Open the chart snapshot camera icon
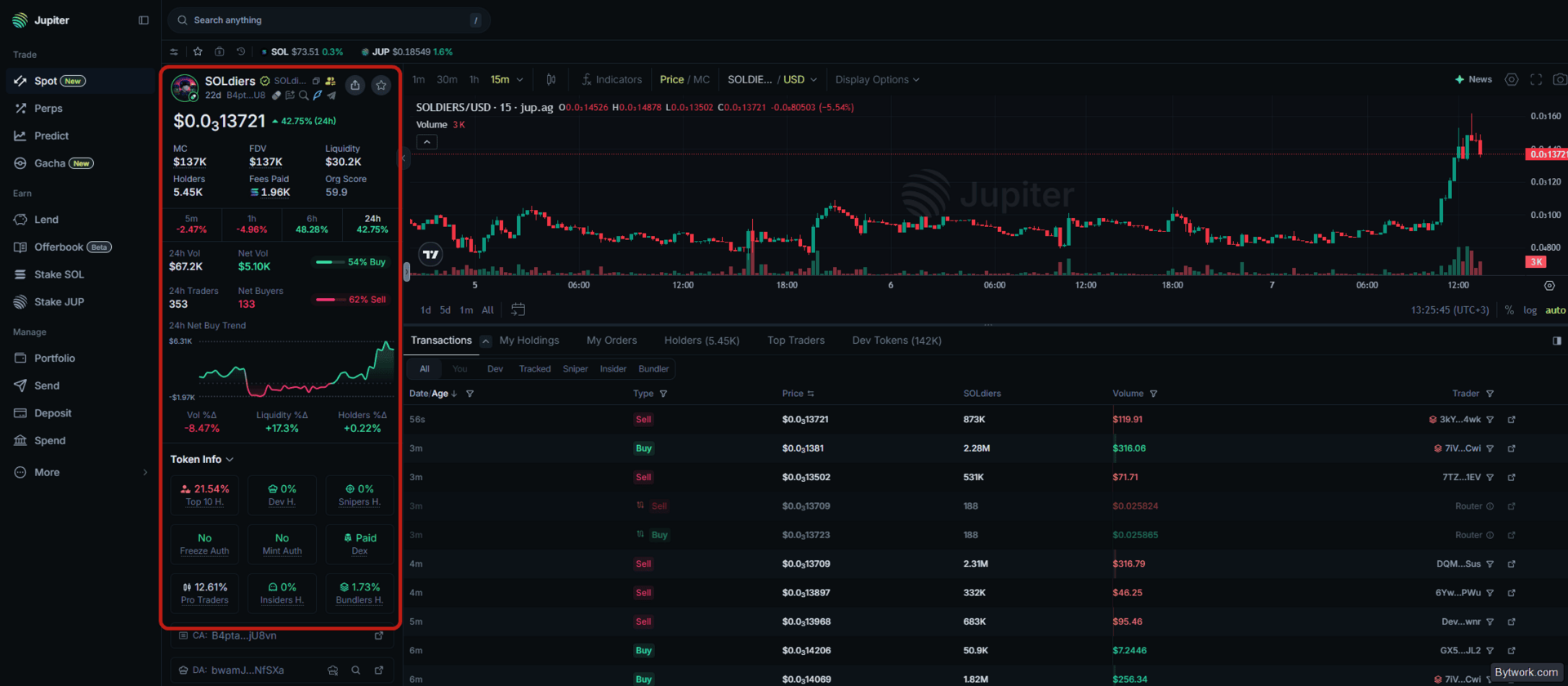1568x686 pixels. [1560, 79]
